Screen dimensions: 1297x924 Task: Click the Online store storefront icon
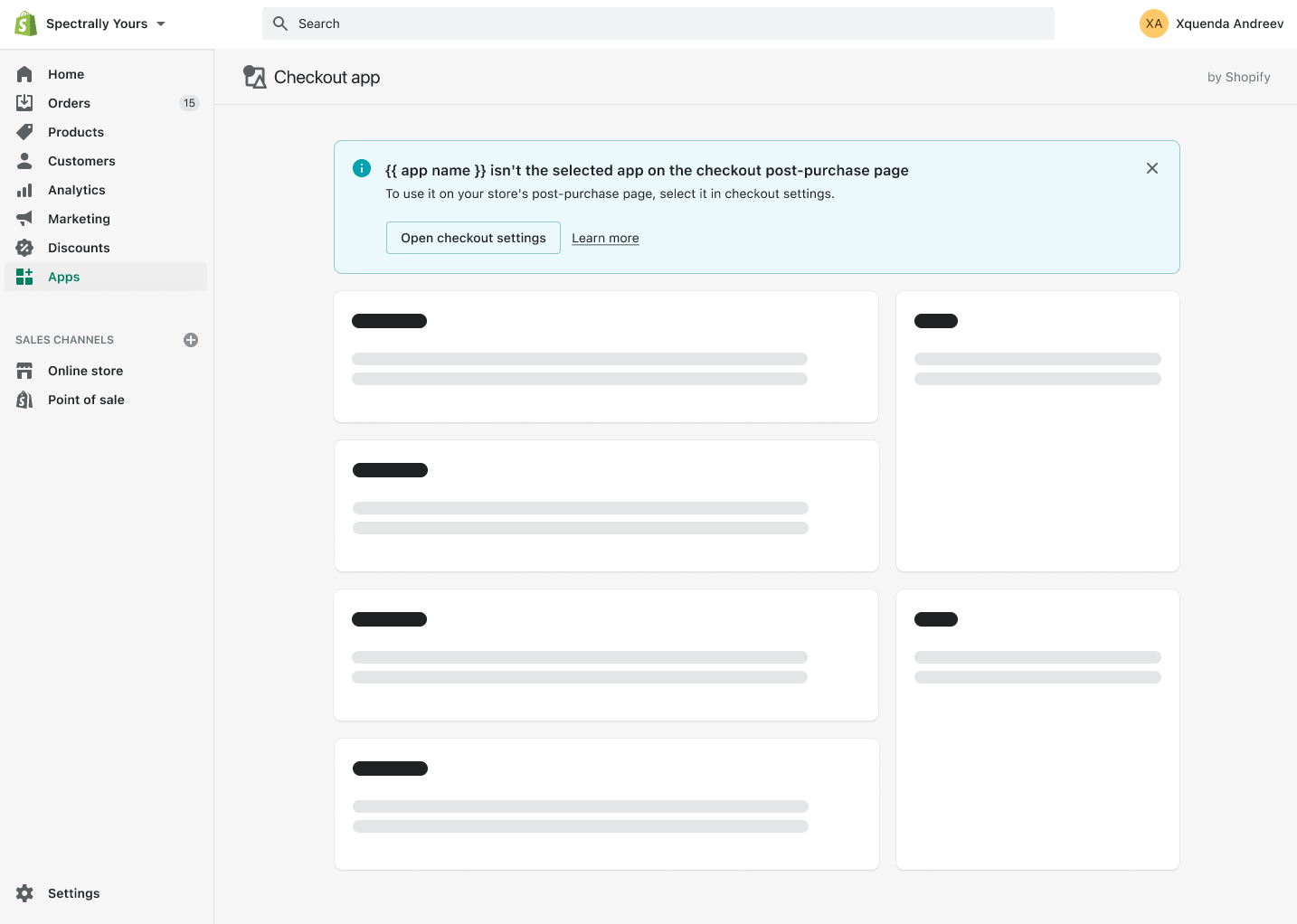[24, 371]
